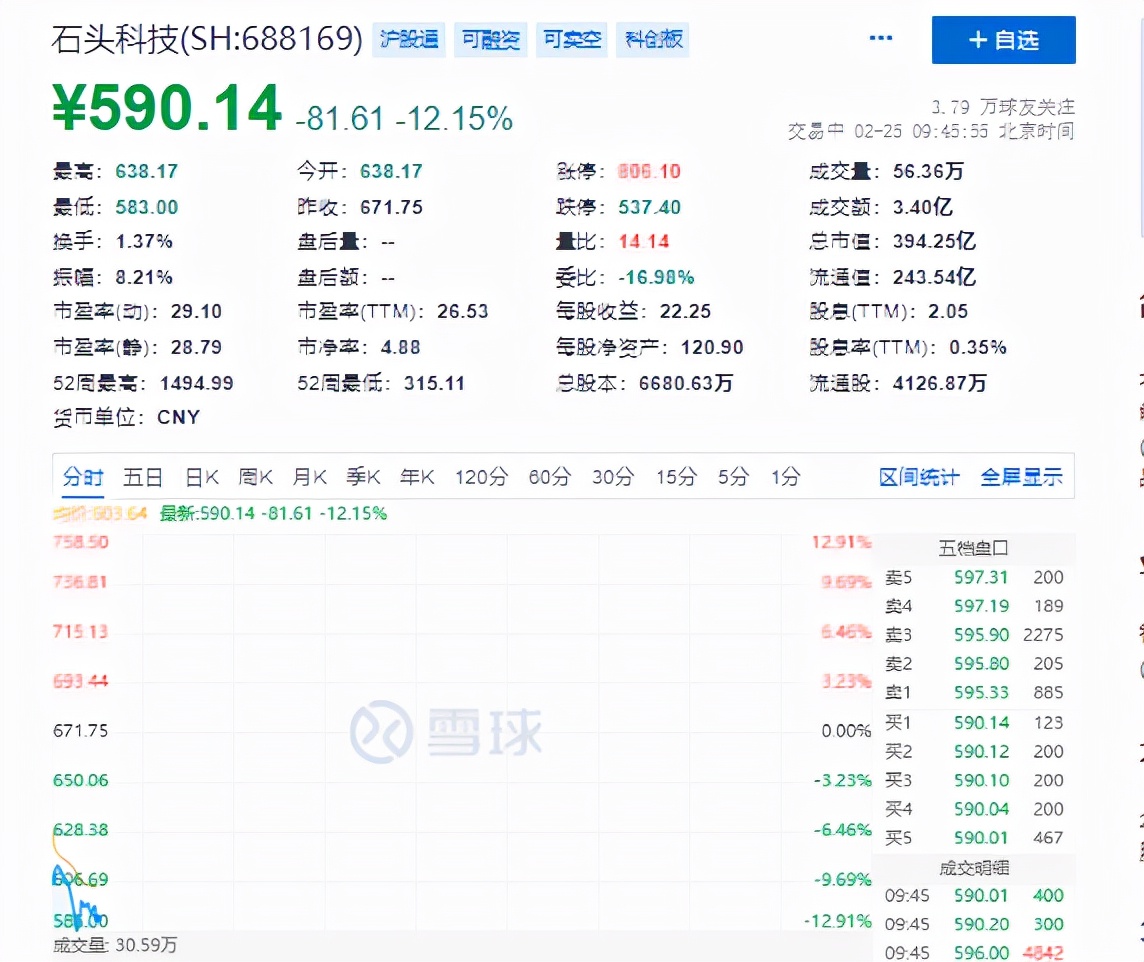The width and height of the screenshot is (1144, 962).
Task: Switch to the 年K chart tab
Action: tap(417, 477)
